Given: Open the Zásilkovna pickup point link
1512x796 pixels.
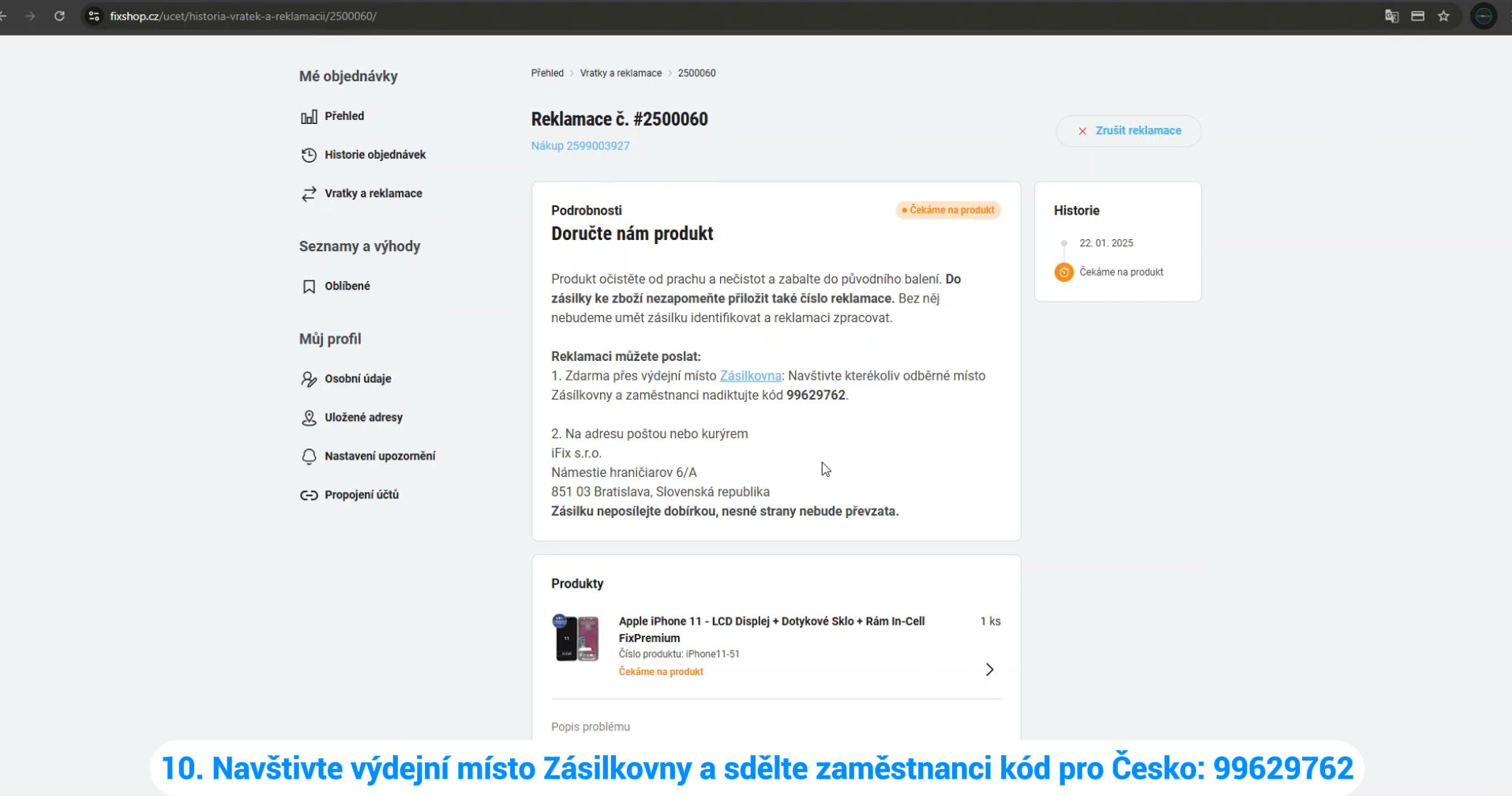Looking at the screenshot, I should click(x=750, y=376).
